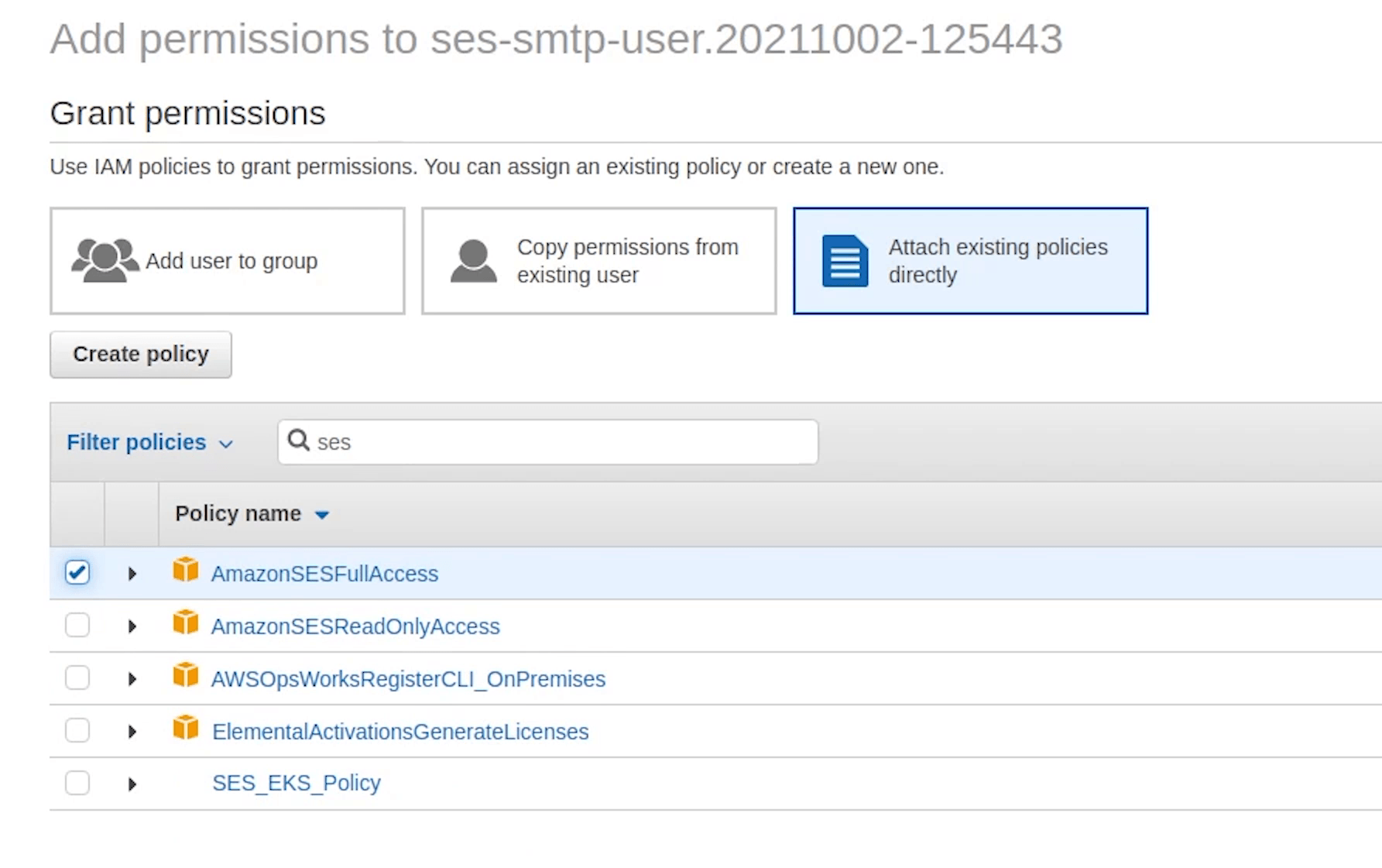Sort by the Policy name column header
Viewport: 1382px width, 868px height.
point(238,514)
